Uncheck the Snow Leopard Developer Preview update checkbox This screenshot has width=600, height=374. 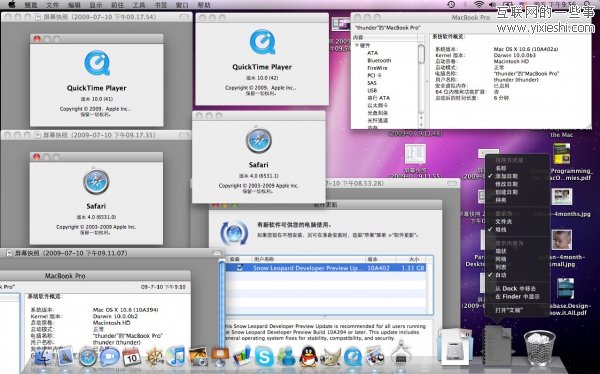(x=240, y=268)
